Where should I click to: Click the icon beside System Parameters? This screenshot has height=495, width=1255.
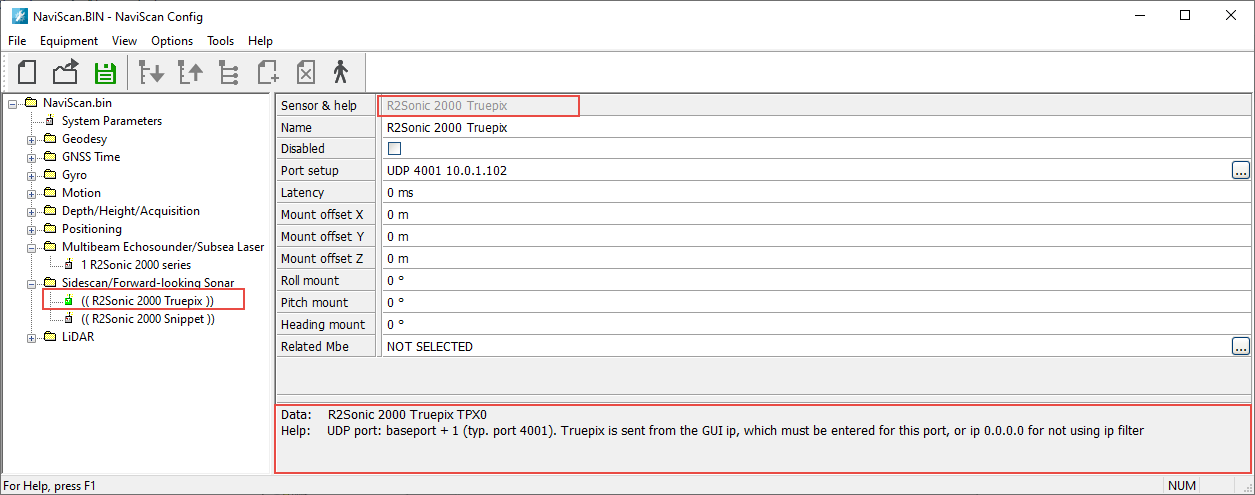tap(50, 121)
